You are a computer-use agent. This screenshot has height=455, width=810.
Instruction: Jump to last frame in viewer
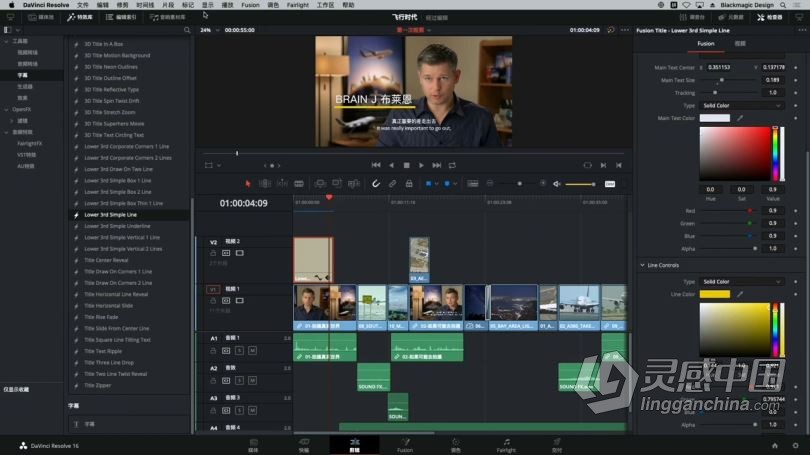pos(437,165)
